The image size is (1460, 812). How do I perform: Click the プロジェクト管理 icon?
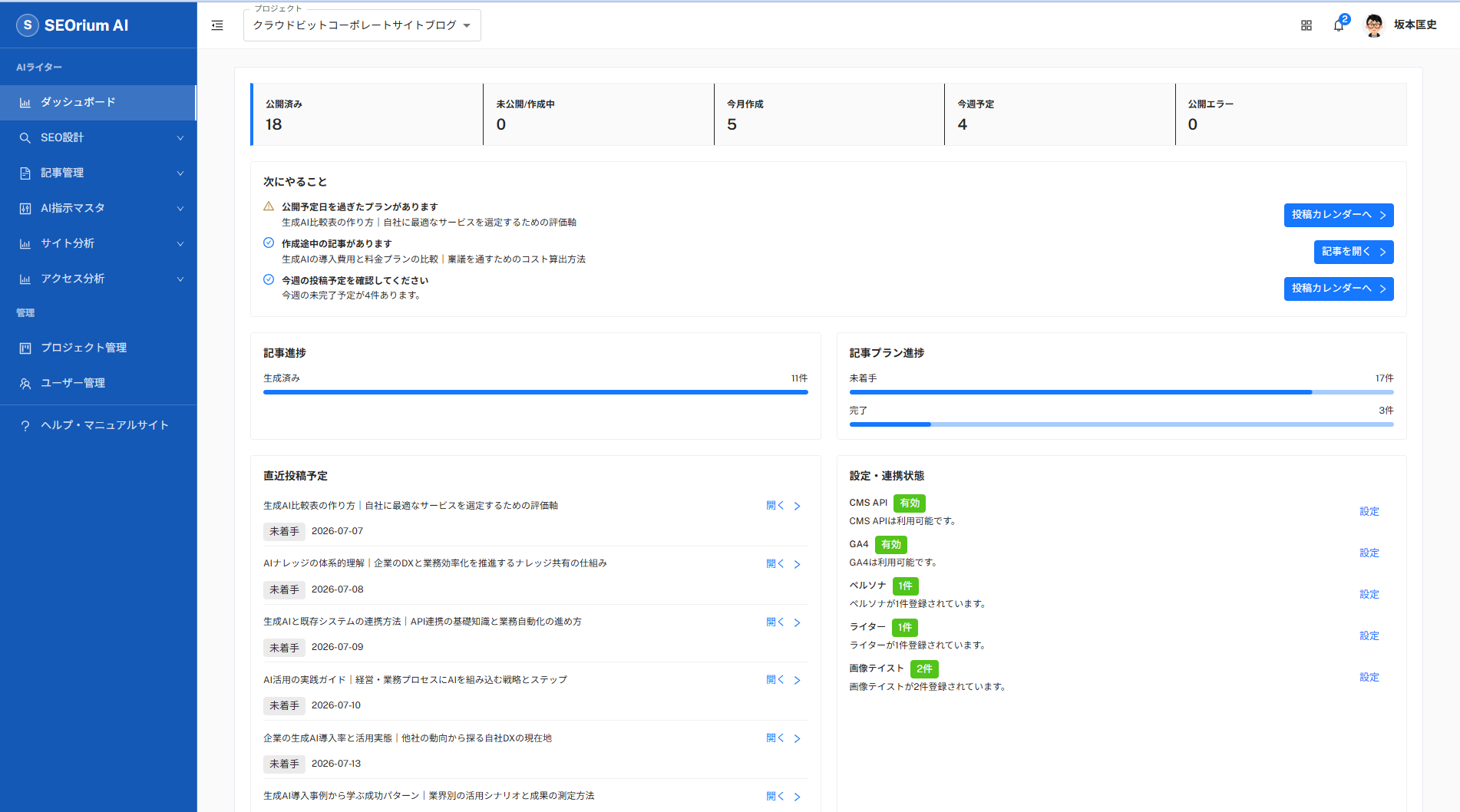coord(25,348)
